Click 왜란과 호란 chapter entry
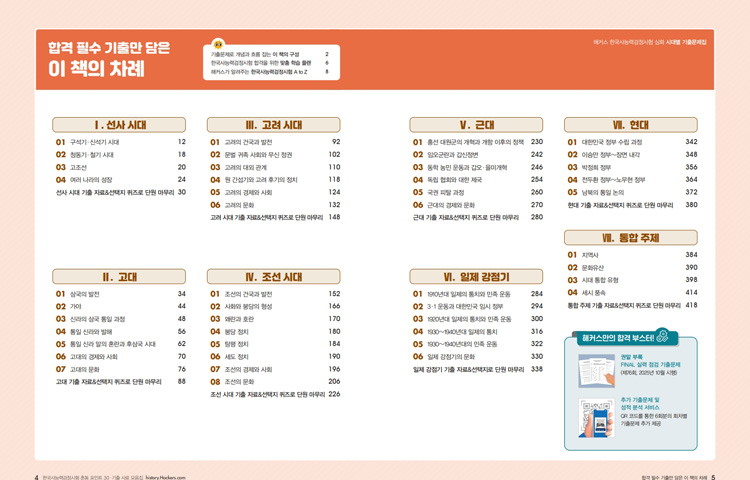This screenshot has width=750, height=480. click(x=241, y=318)
